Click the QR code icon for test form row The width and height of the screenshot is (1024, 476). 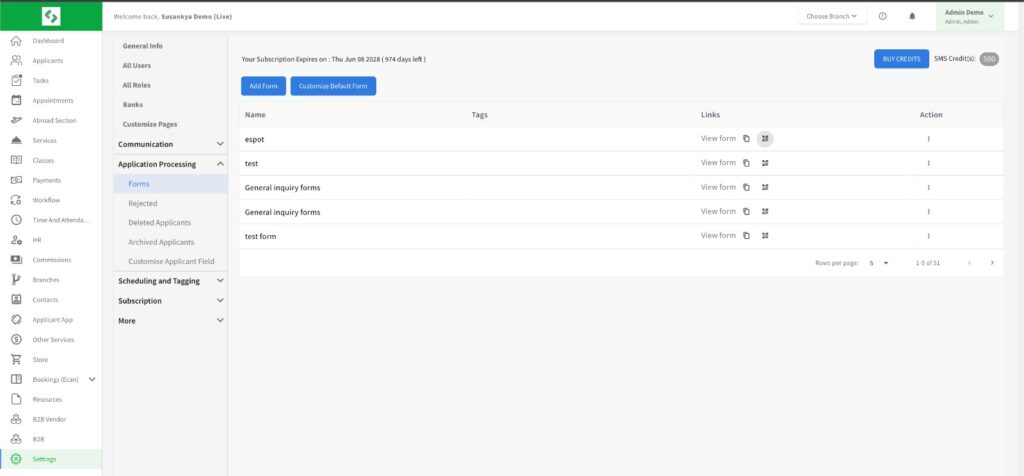pyautogui.click(x=765, y=236)
